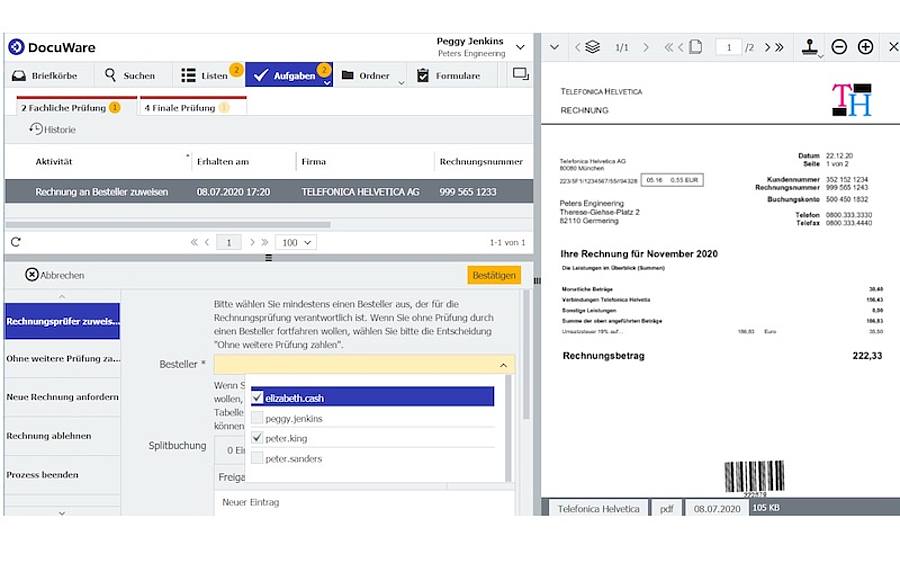Image resolution: width=900 pixels, height=563 pixels.
Task: Check the peter.sanders checkbox
Action: [x=257, y=458]
